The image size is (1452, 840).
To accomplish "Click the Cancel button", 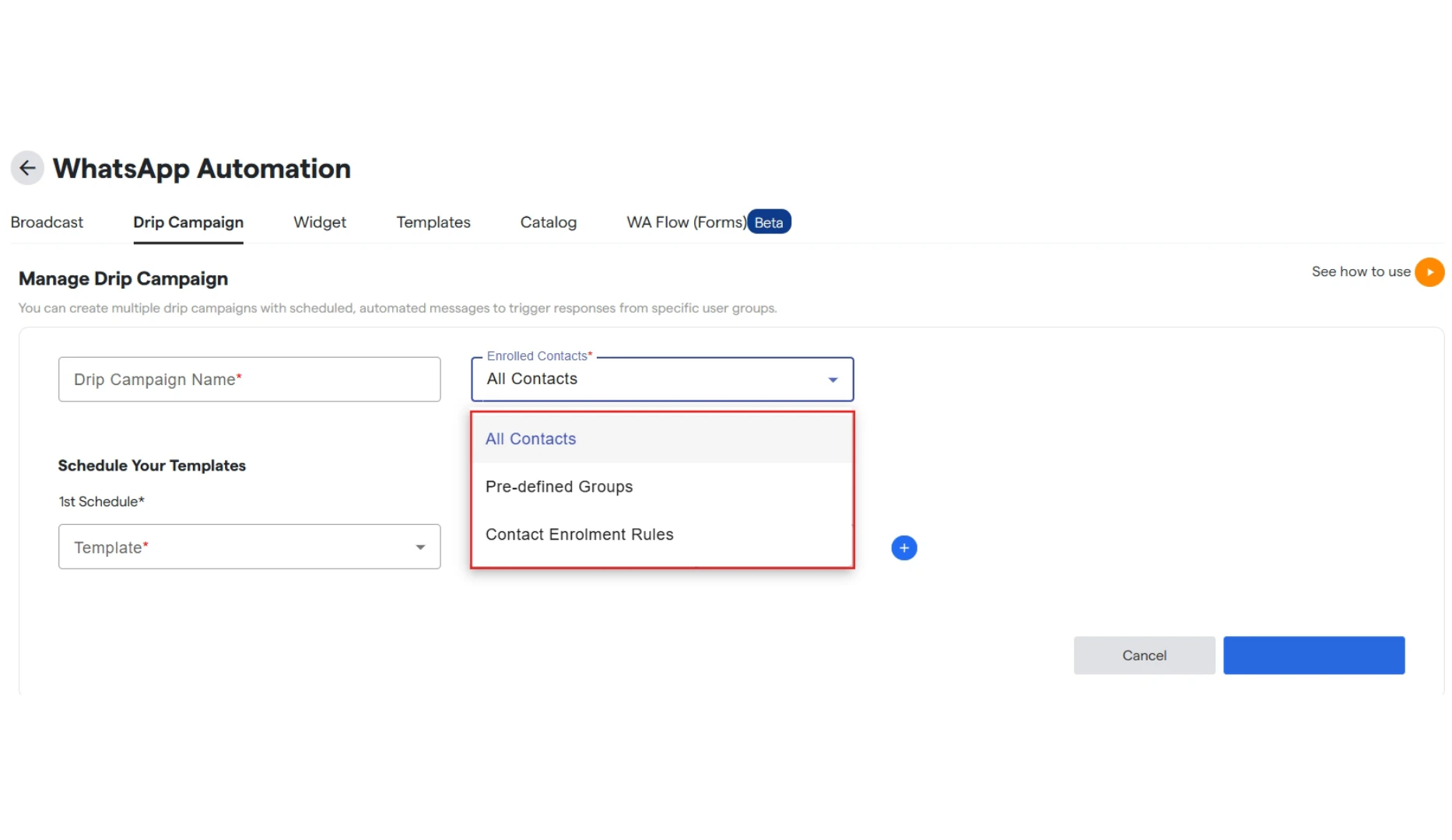I will point(1144,656).
